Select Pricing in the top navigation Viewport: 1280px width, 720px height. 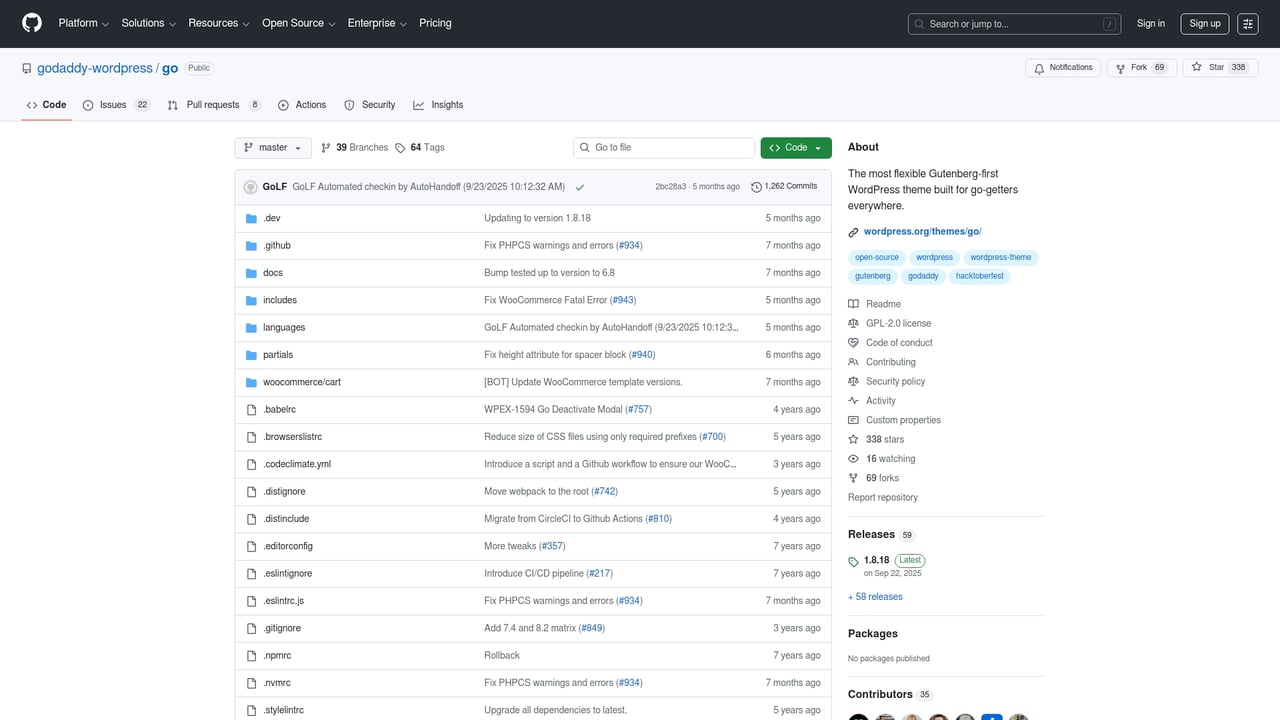435,23
